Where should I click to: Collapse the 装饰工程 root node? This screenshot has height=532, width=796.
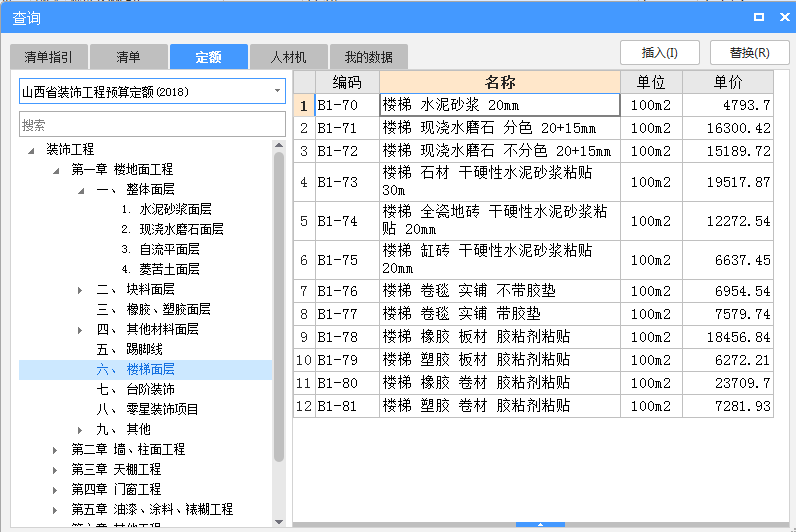coord(31,150)
